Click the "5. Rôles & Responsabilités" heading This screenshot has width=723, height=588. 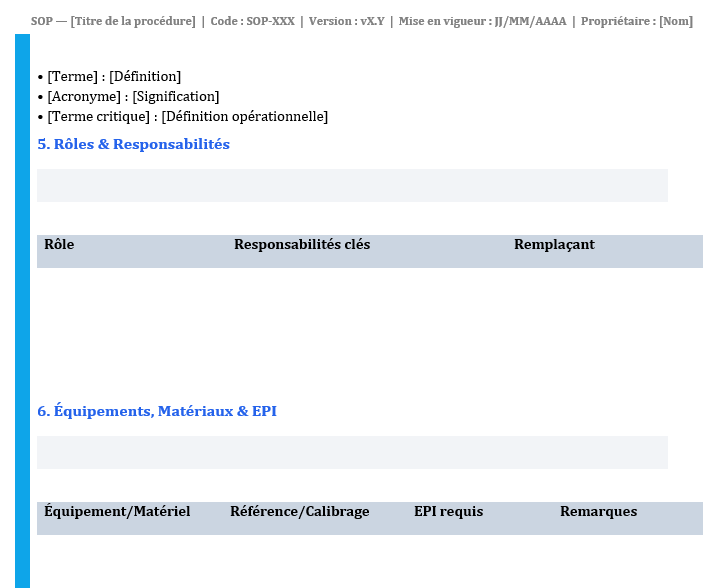point(134,145)
